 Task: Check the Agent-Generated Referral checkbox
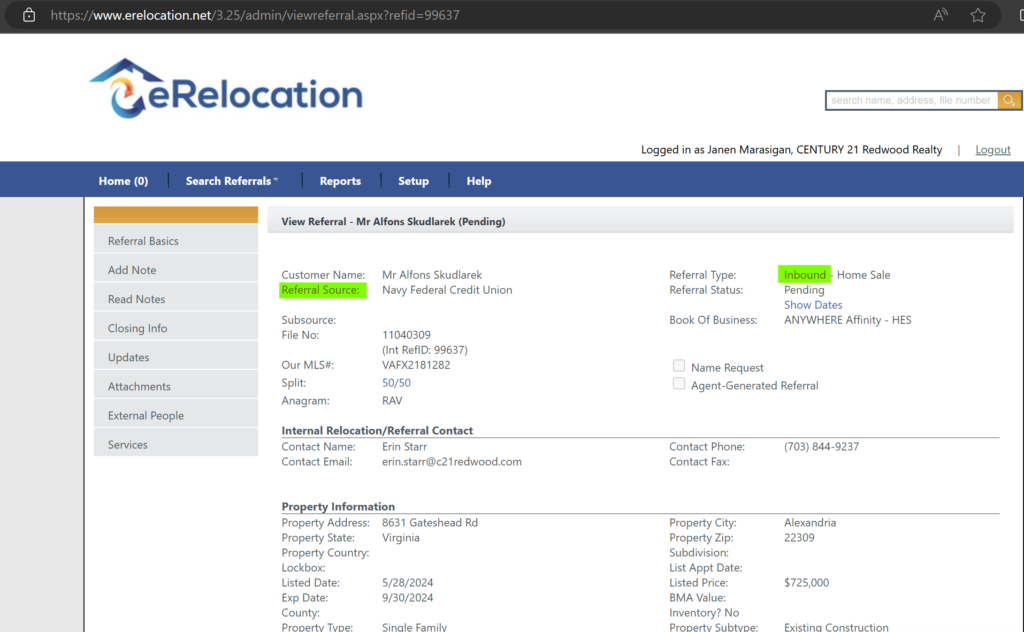point(679,384)
